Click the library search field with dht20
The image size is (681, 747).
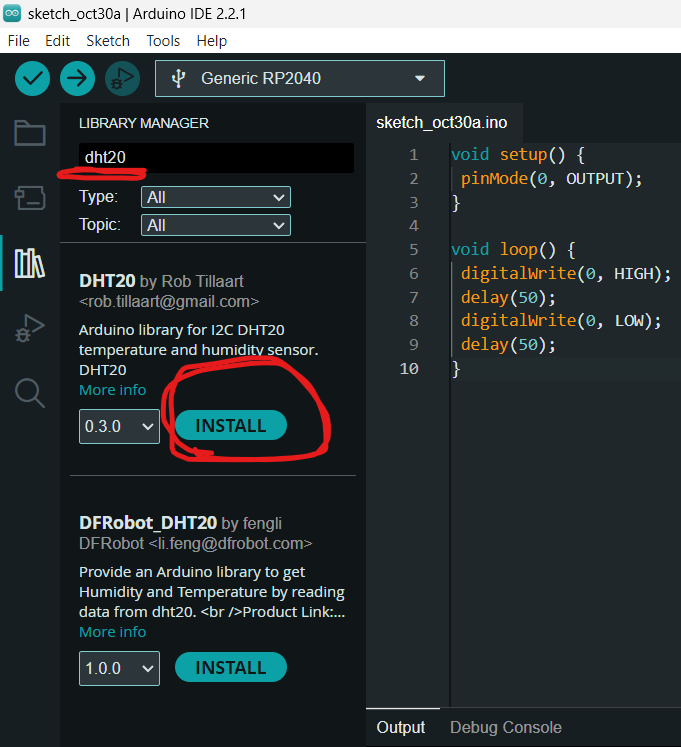tap(216, 158)
